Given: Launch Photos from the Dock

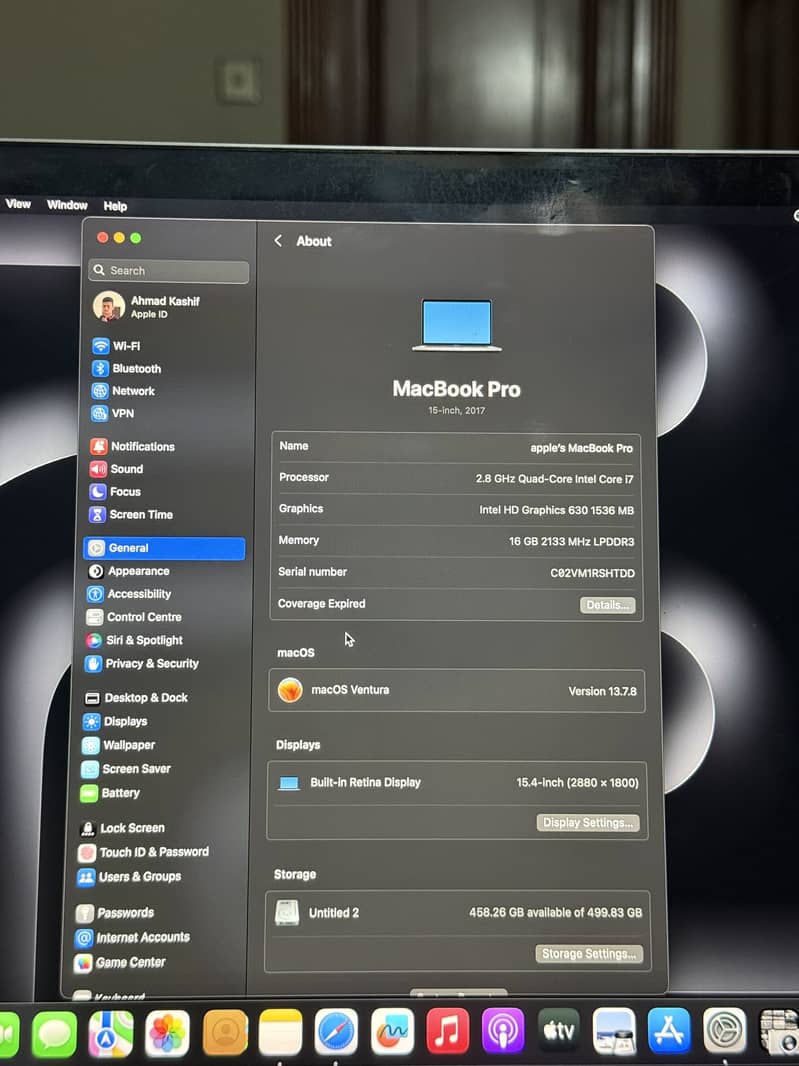Looking at the screenshot, I should pyautogui.click(x=167, y=1034).
